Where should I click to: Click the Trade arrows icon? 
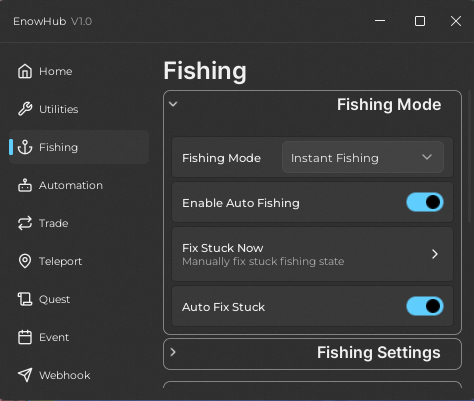[x=25, y=223]
